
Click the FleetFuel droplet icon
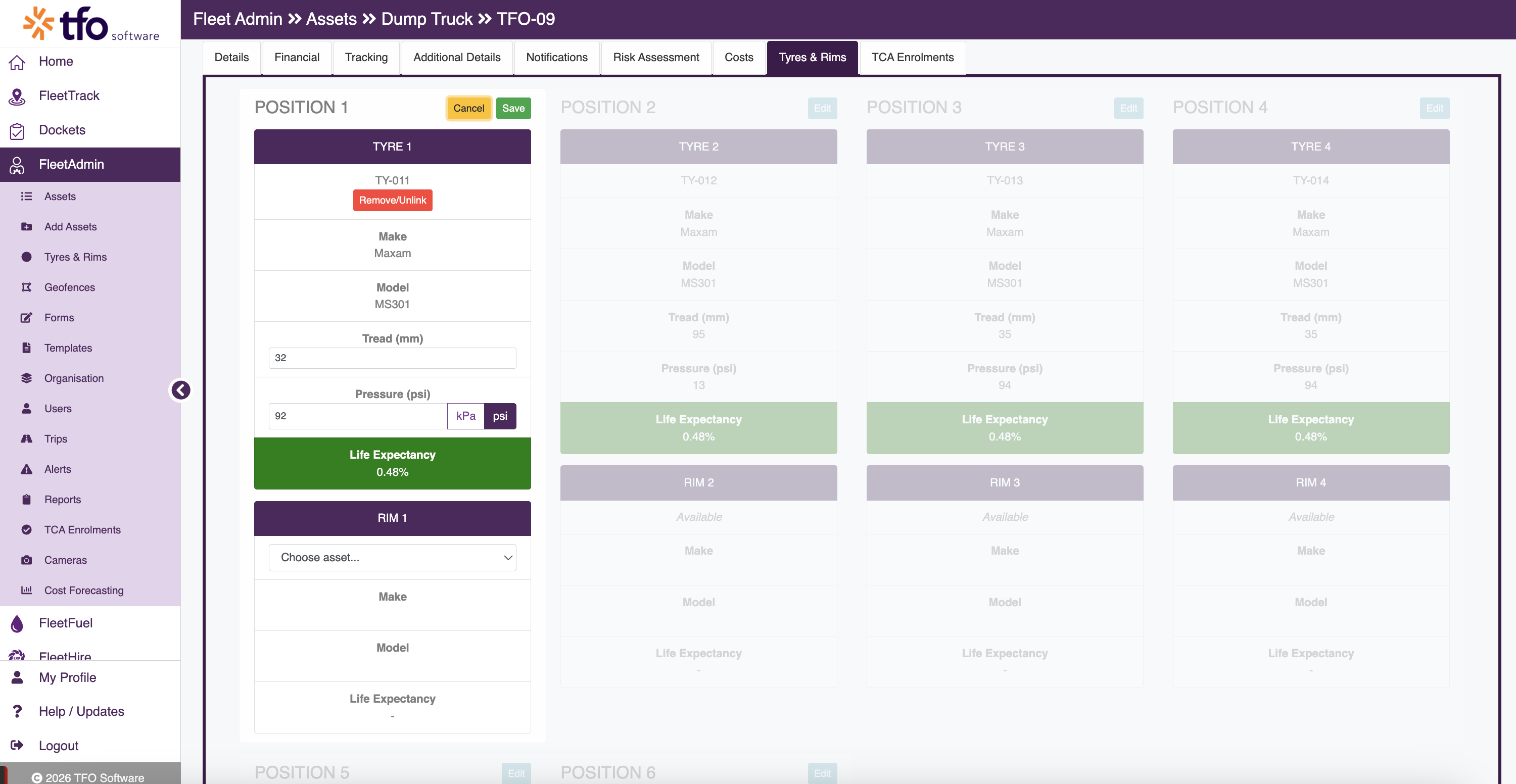tap(17, 623)
